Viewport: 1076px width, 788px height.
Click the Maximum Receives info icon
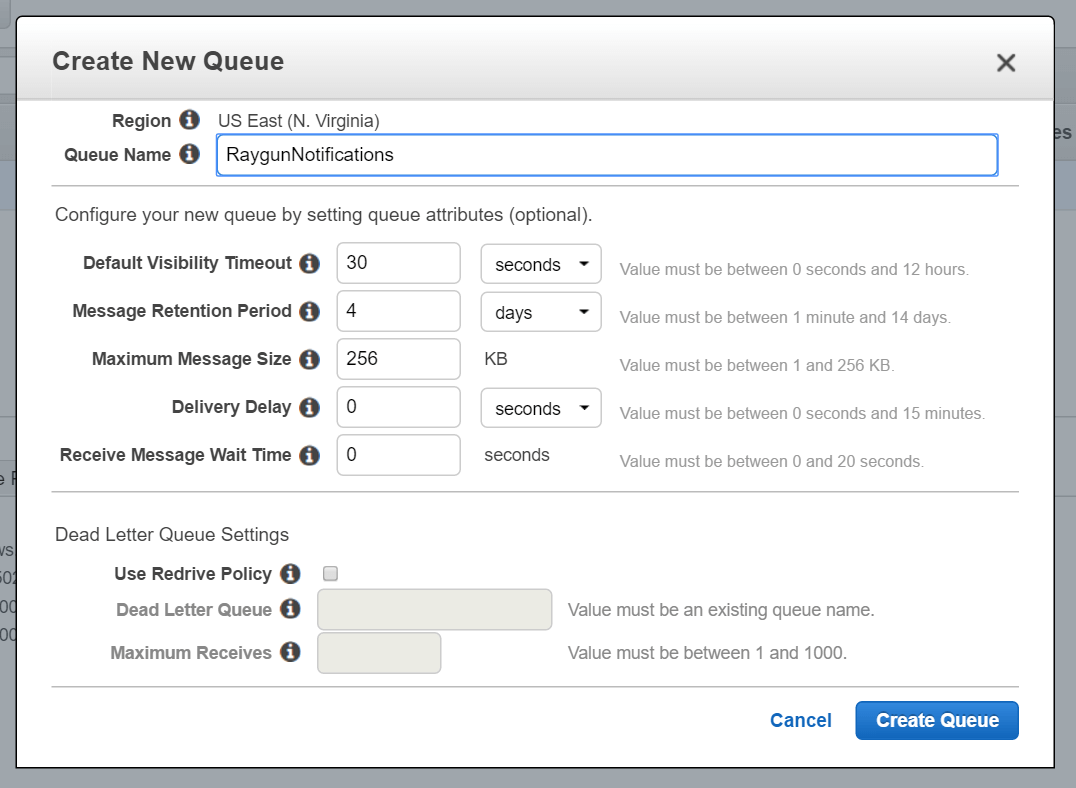tap(290, 653)
